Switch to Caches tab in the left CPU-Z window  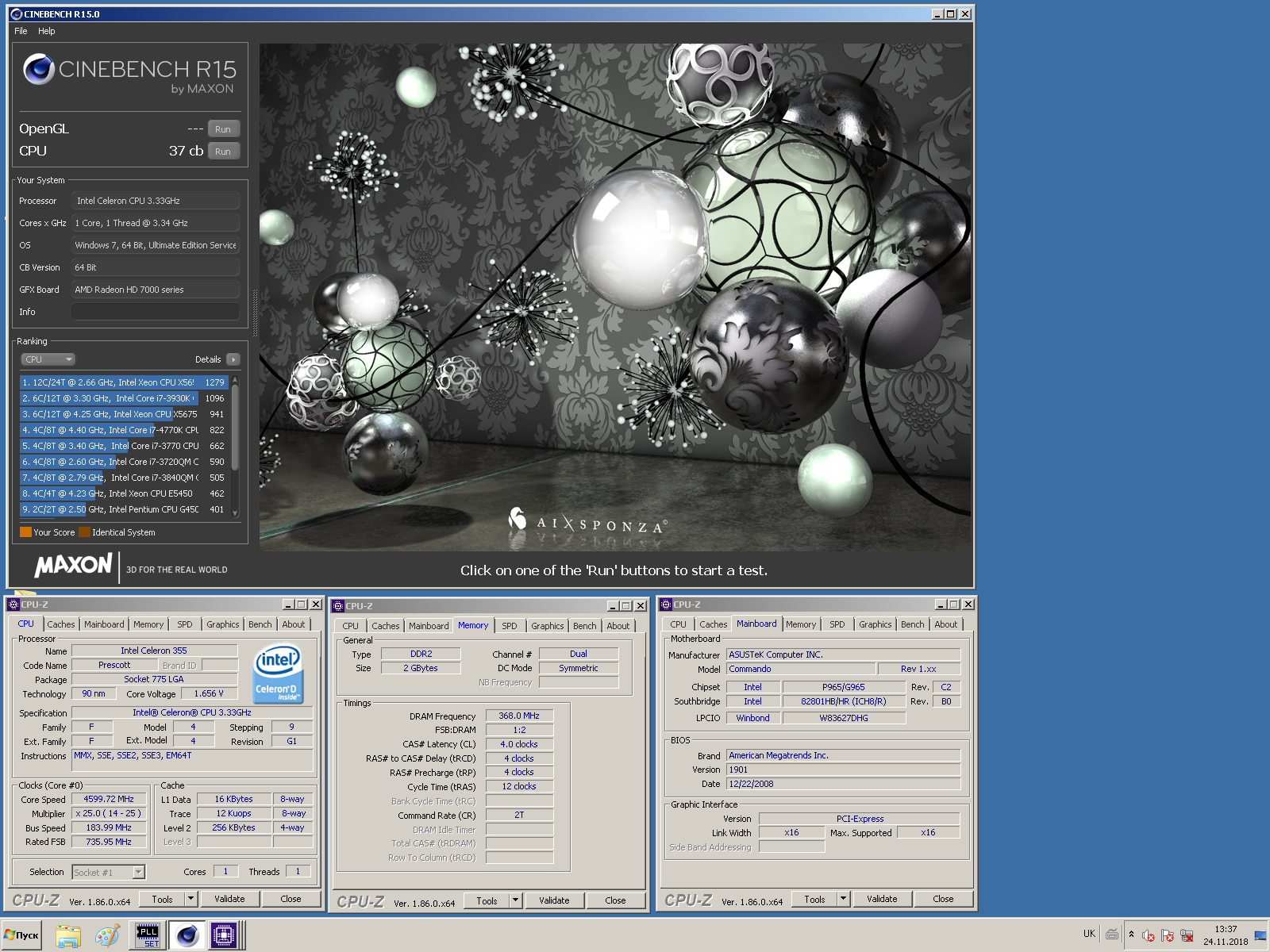point(61,624)
